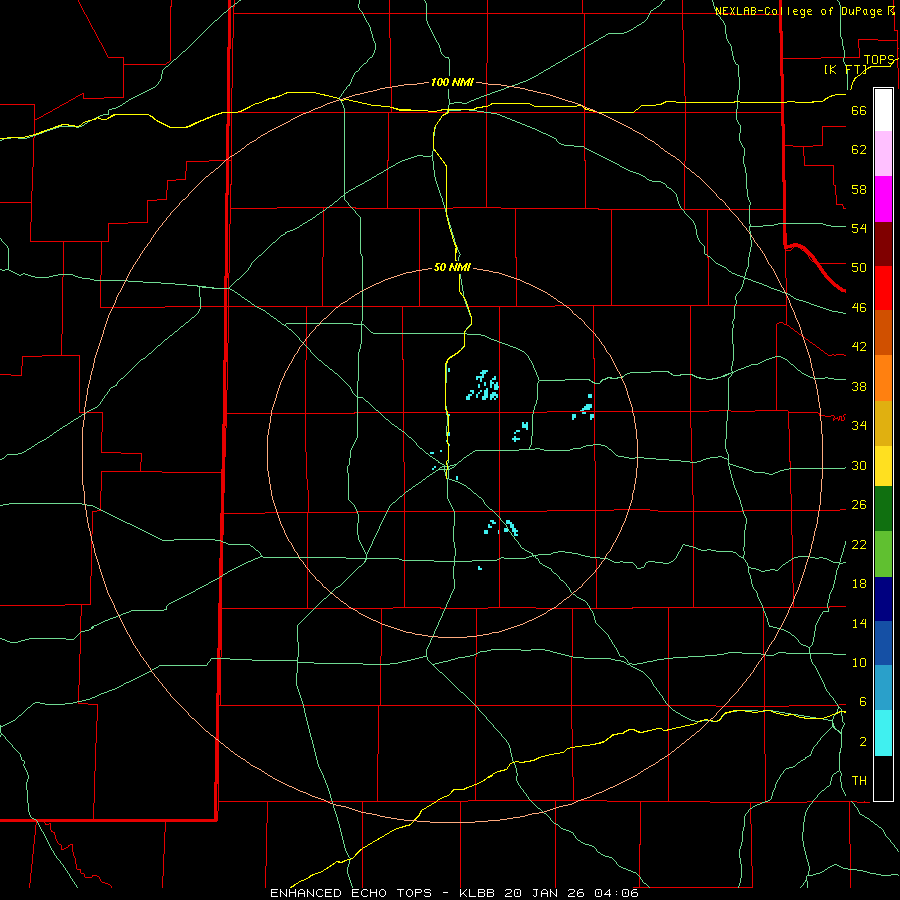This screenshot has width=900, height=900.
Task: Click the 46 legend value
Action: [859, 307]
